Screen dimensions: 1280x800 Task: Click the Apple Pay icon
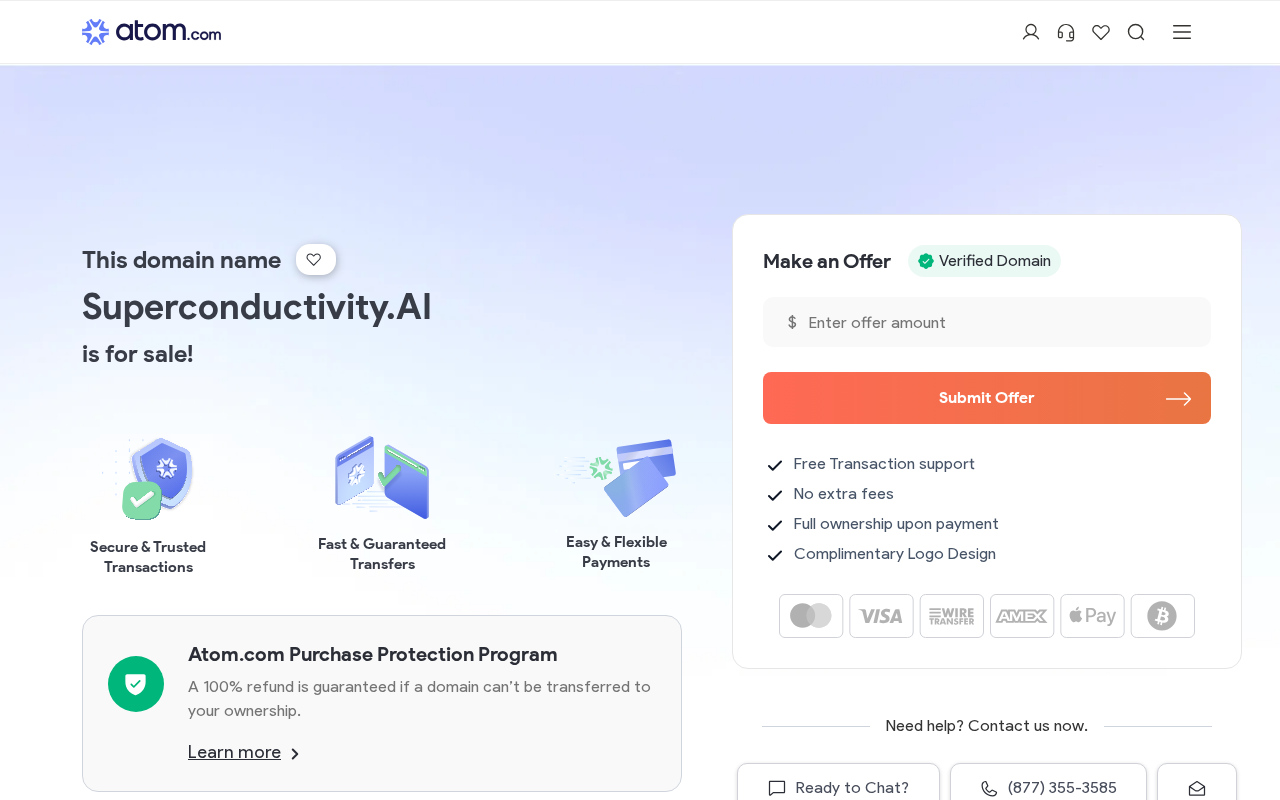(x=1092, y=616)
